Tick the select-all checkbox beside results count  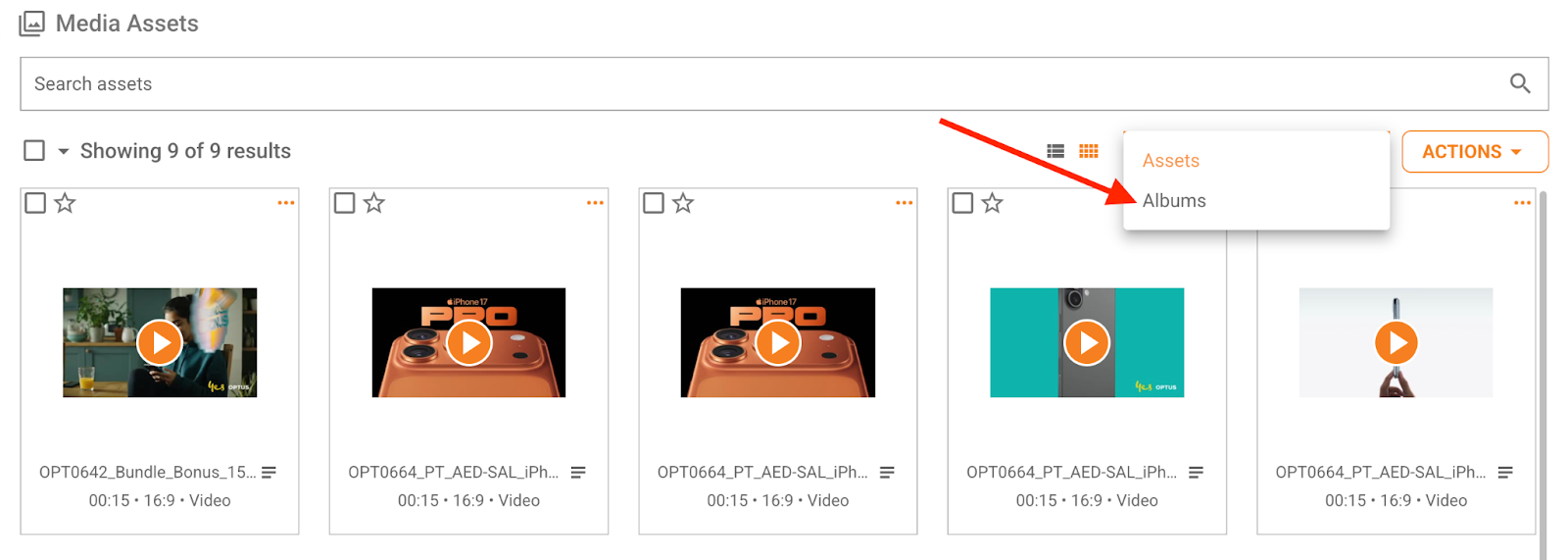[34, 150]
